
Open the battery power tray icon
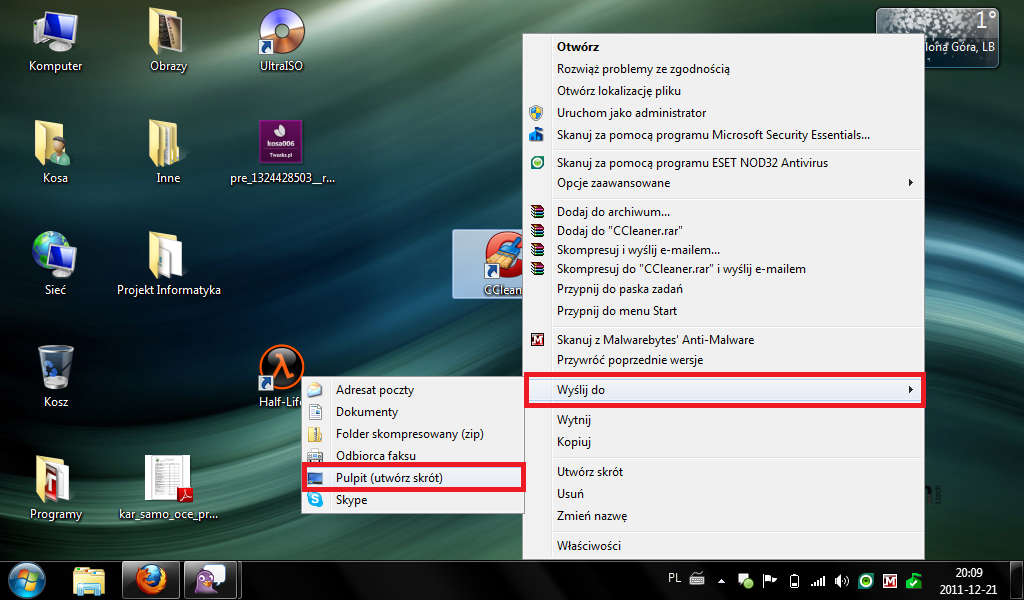click(794, 581)
